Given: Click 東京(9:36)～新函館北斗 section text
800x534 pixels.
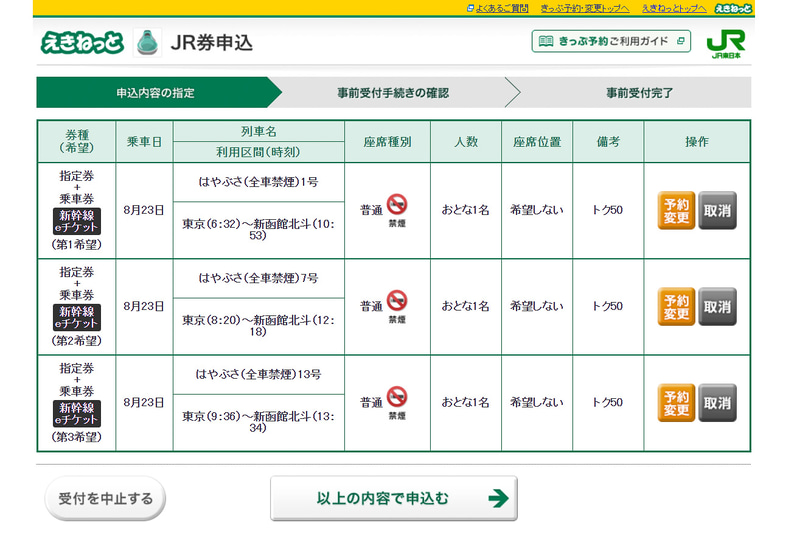Looking at the screenshot, I should 259,422.
